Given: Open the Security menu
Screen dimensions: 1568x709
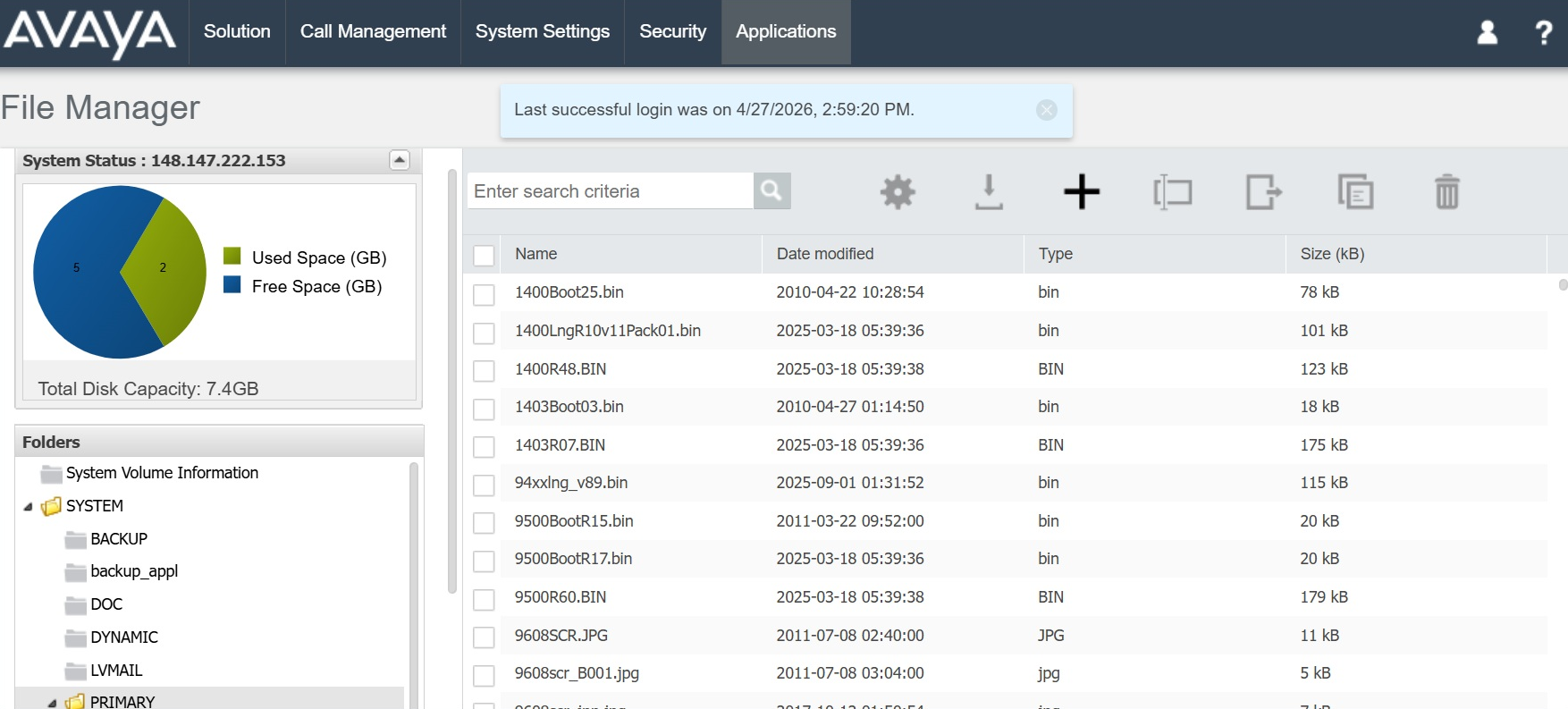Looking at the screenshot, I should point(673,31).
